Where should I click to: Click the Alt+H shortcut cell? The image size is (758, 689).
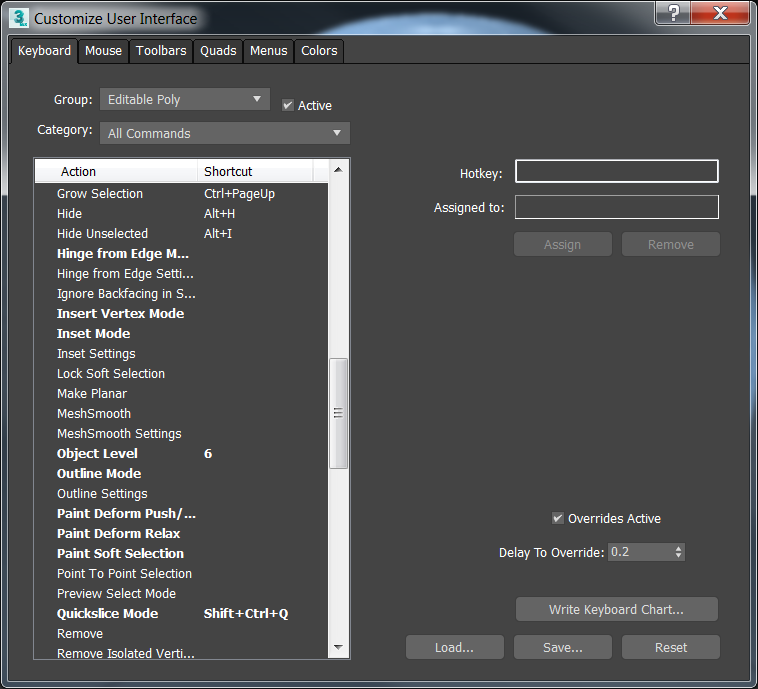point(219,214)
